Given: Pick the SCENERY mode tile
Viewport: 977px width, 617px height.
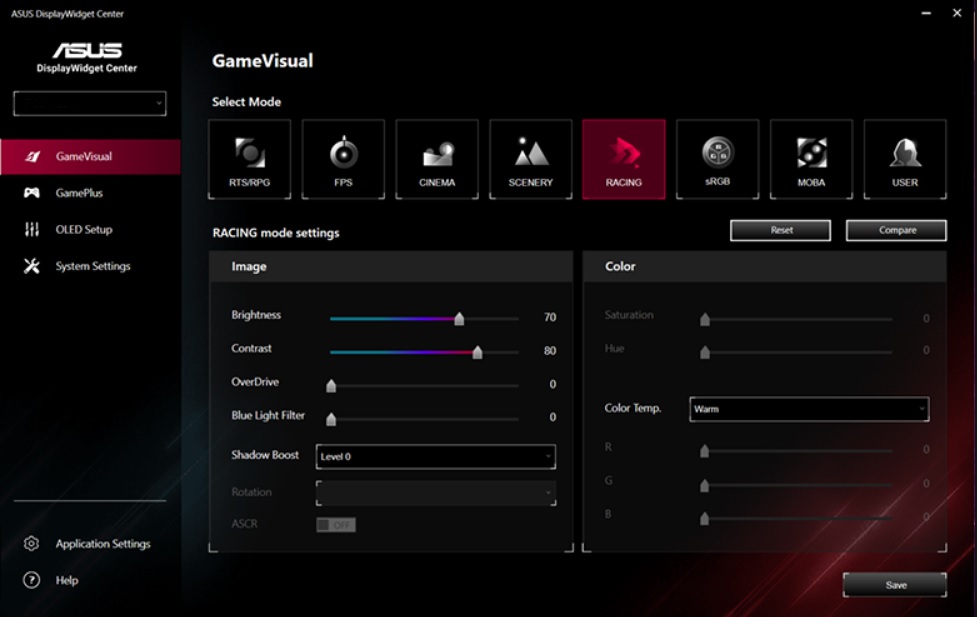Looking at the screenshot, I should coord(530,160).
